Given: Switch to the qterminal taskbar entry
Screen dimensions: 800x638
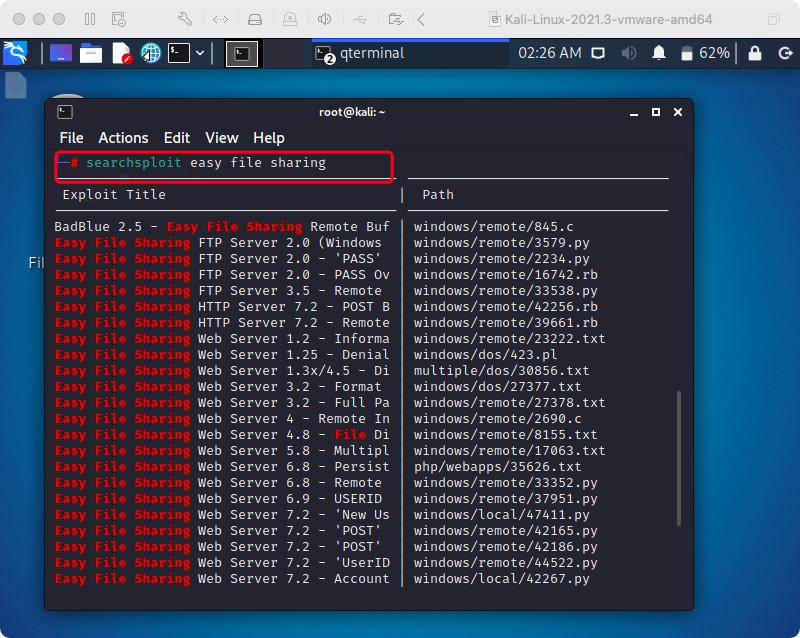Looking at the screenshot, I should (410, 53).
